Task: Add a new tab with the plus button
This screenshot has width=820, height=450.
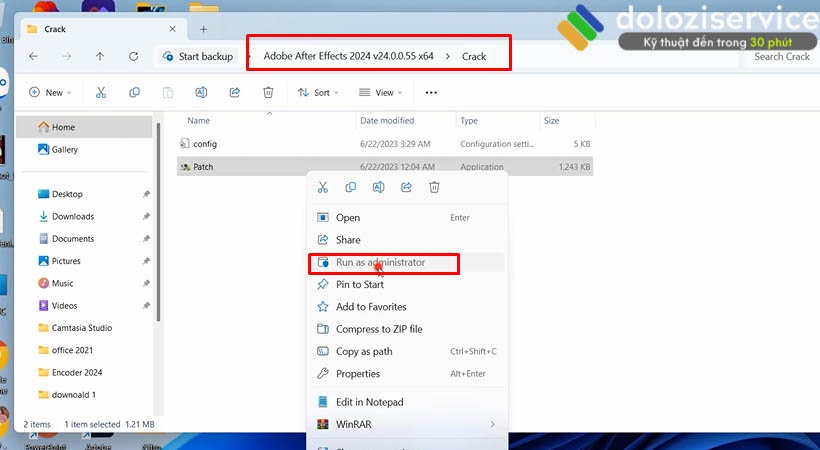Action: click(x=203, y=29)
